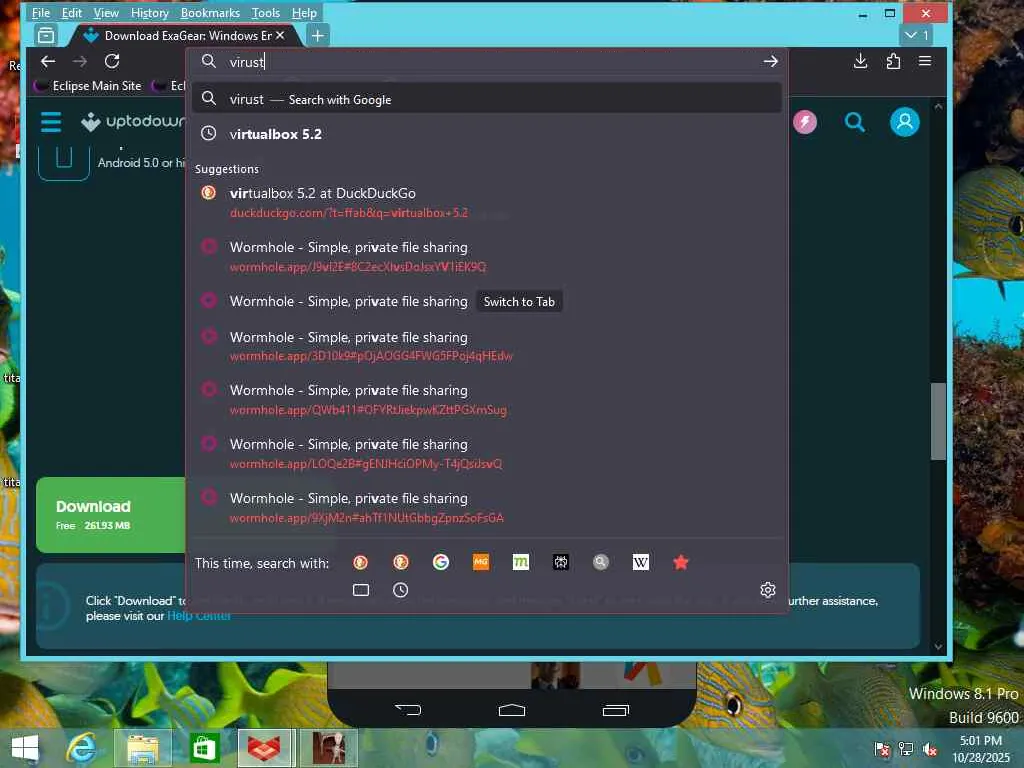Search open tabs with the tab icon
1024x768 pixels.
click(x=361, y=590)
